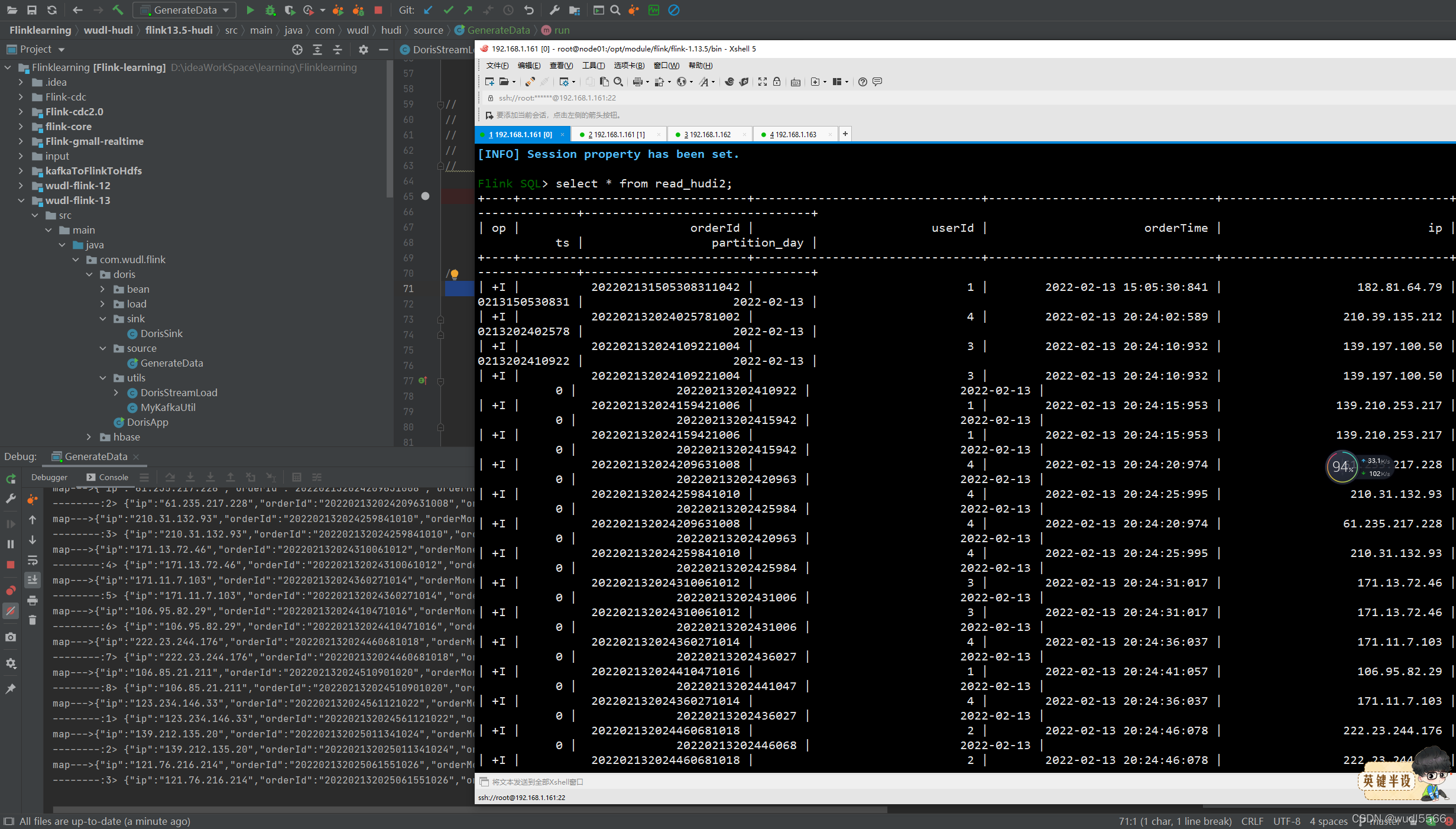Screen dimensions: 1456x829
Task: Toggle Soft-Wrap in console toolbar
Action: coord(33,559)
